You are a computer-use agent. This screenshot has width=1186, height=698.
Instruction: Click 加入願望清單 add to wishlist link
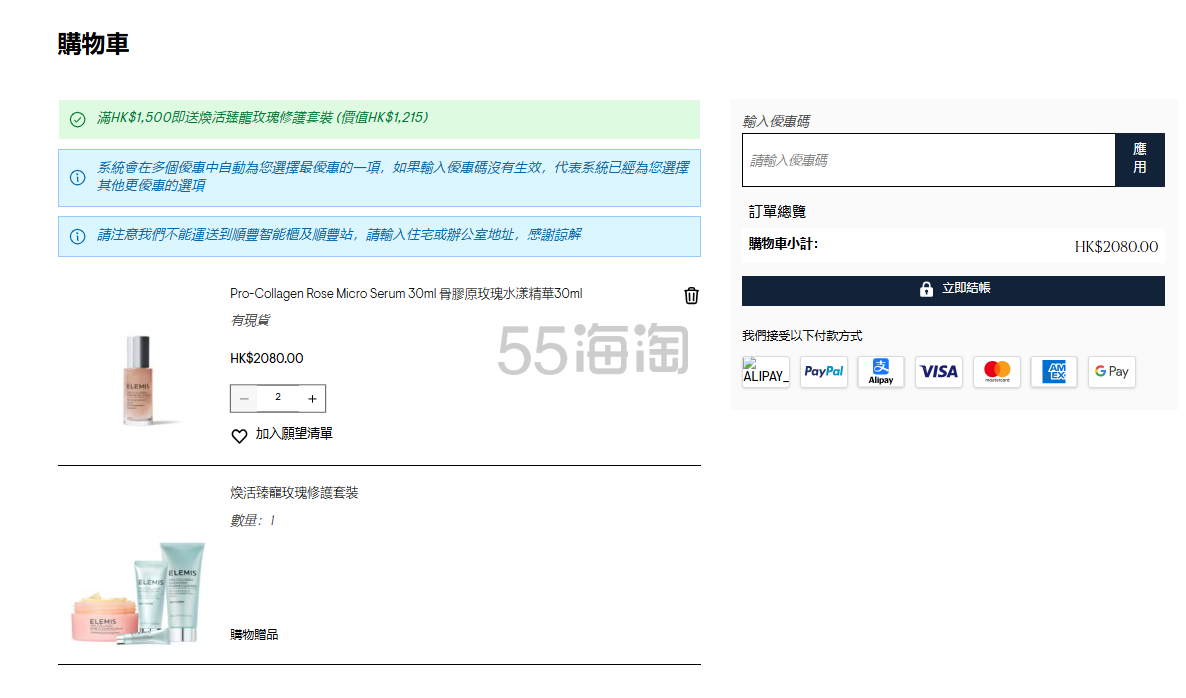point(294,434)
